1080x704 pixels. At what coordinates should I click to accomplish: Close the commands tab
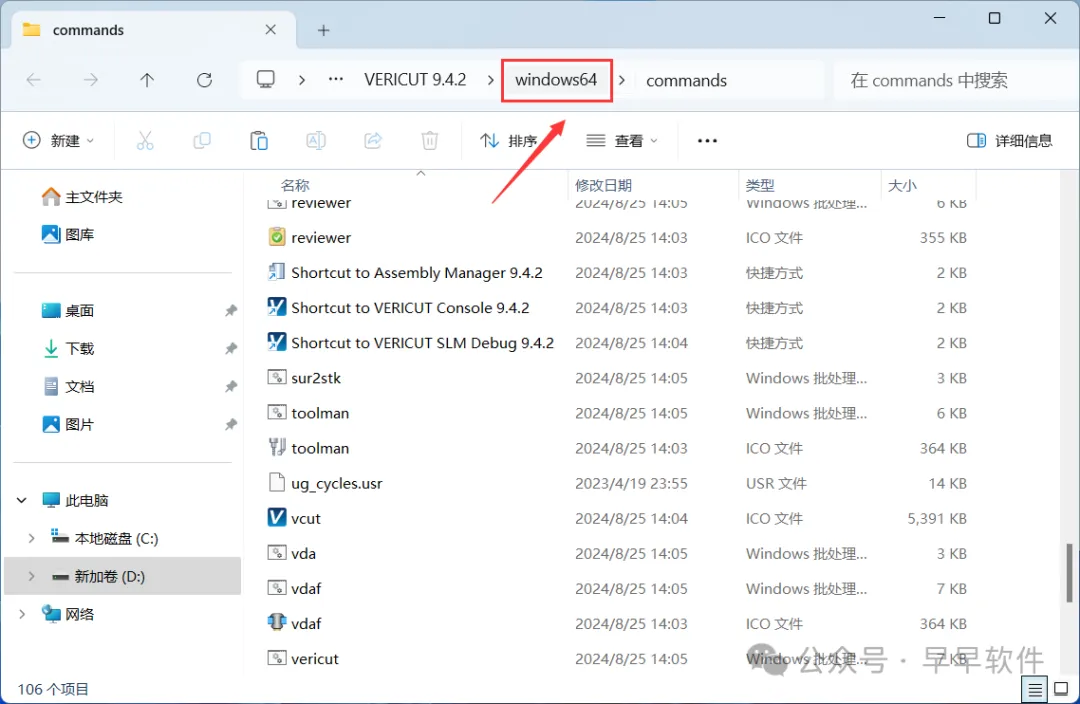pos(271,30)
